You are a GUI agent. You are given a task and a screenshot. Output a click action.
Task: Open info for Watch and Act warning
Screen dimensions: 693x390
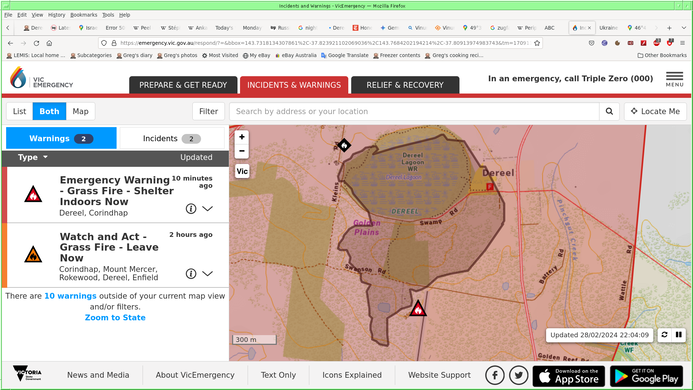tap(190, 274)
